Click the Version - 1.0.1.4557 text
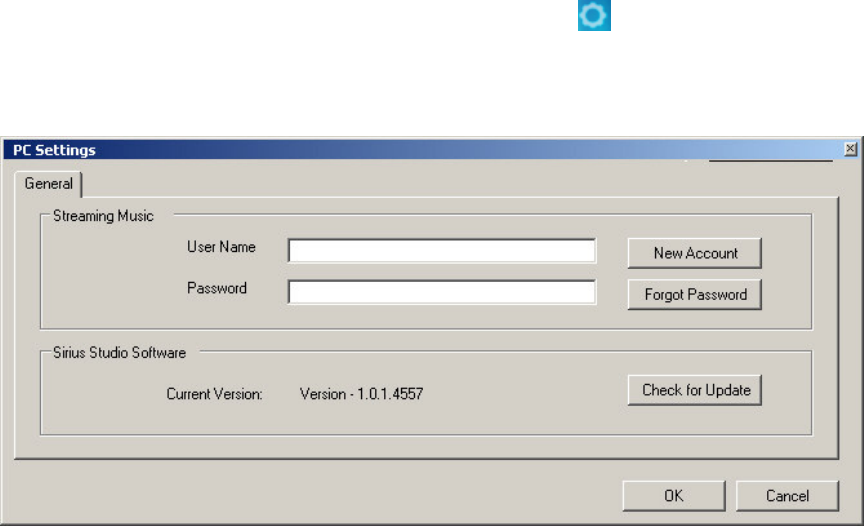This screenshot has height=526, width=864. click(361, 394)
